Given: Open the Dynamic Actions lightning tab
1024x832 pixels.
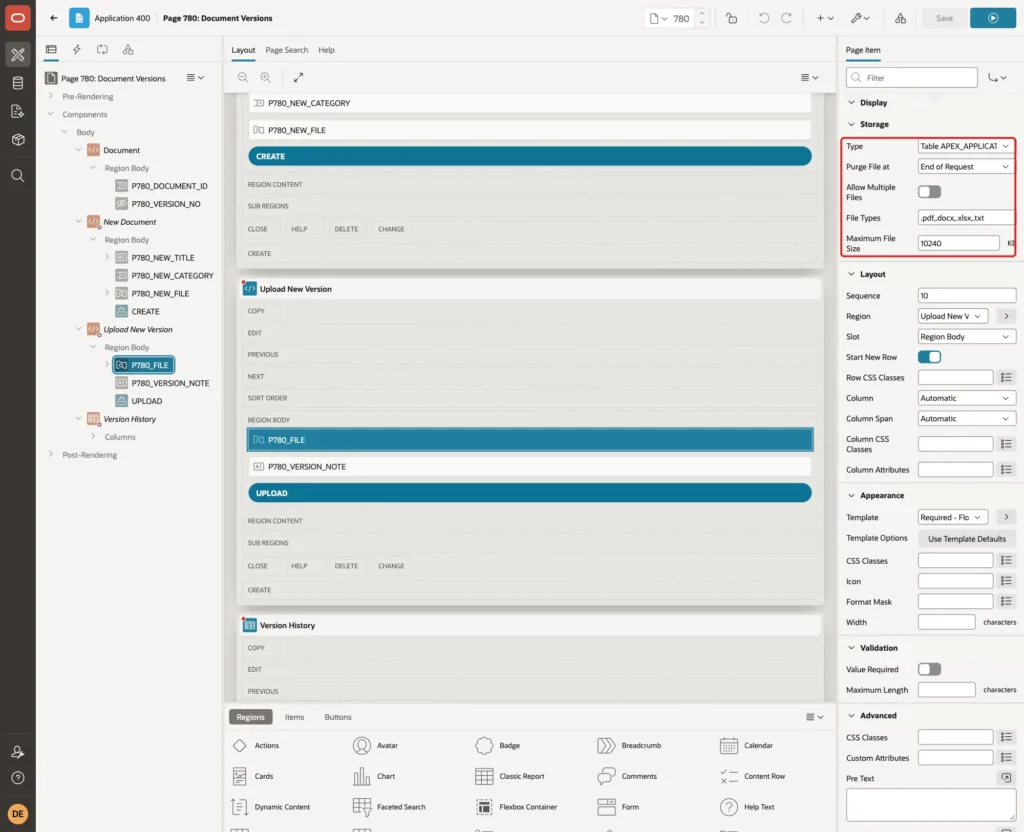Looking at the screenshot, I should [76, 50].
